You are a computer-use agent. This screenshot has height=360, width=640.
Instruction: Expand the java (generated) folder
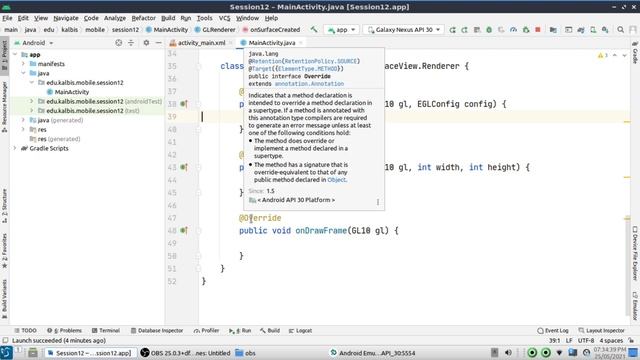pos(24,120)
